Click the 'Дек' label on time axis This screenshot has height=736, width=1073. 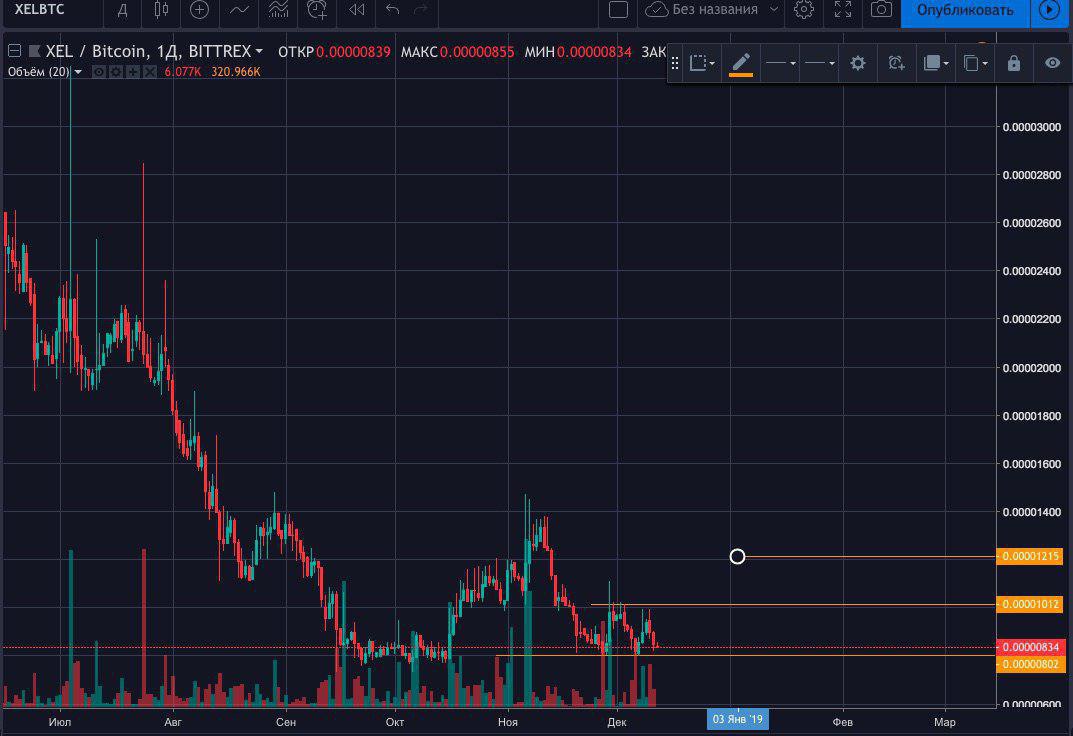(617, 722)
